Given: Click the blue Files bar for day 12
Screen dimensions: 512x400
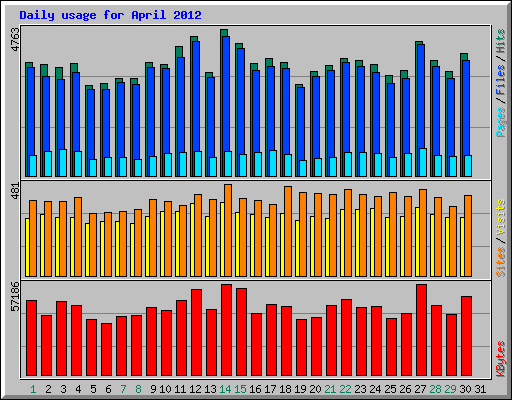Looking at the screenshot, I should point(196,97).
